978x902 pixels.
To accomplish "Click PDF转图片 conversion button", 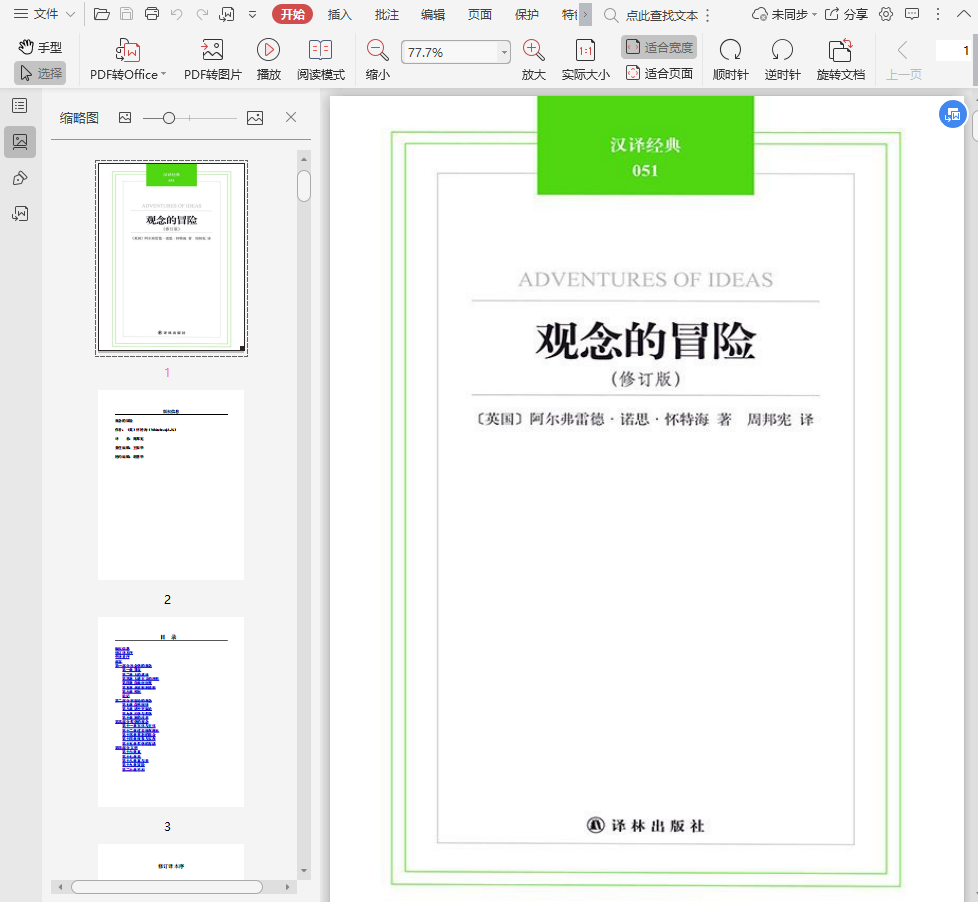I will (213, 60).
